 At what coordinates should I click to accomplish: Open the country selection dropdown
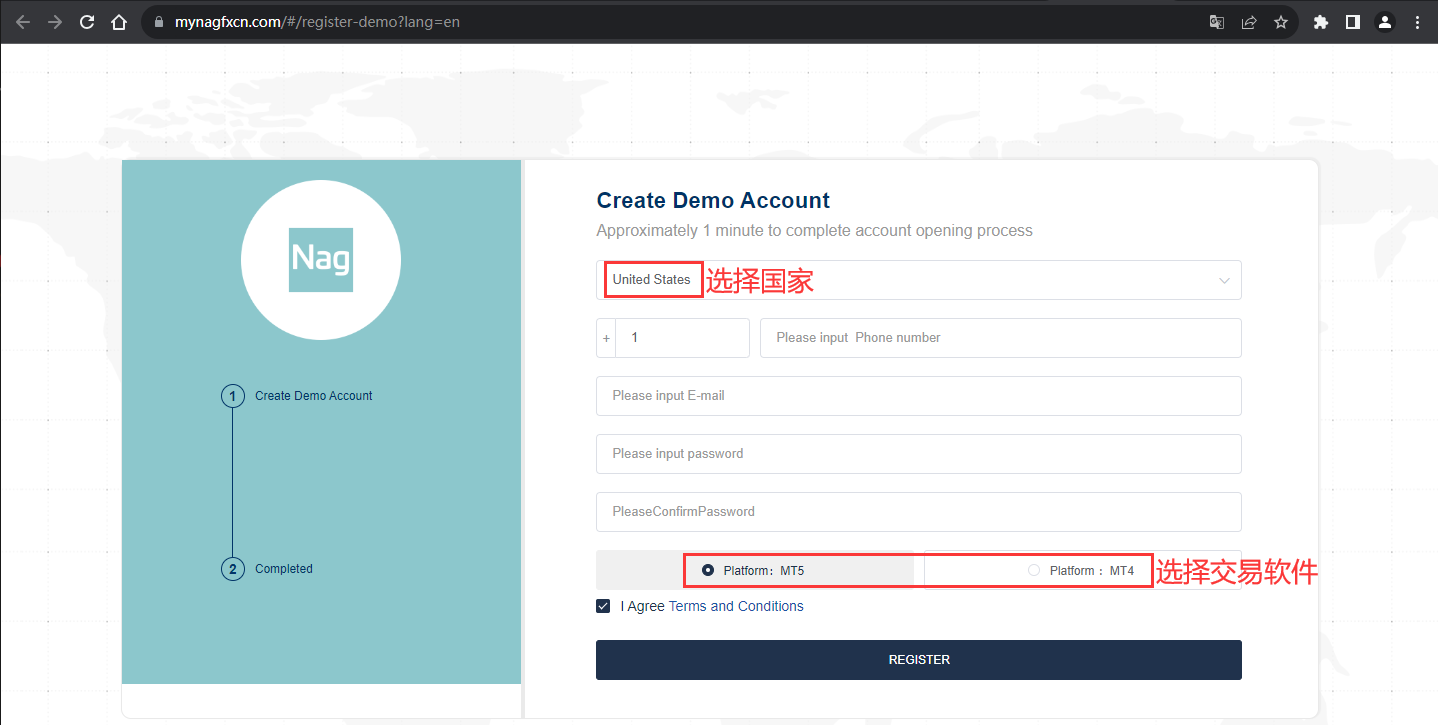[919, 280]
